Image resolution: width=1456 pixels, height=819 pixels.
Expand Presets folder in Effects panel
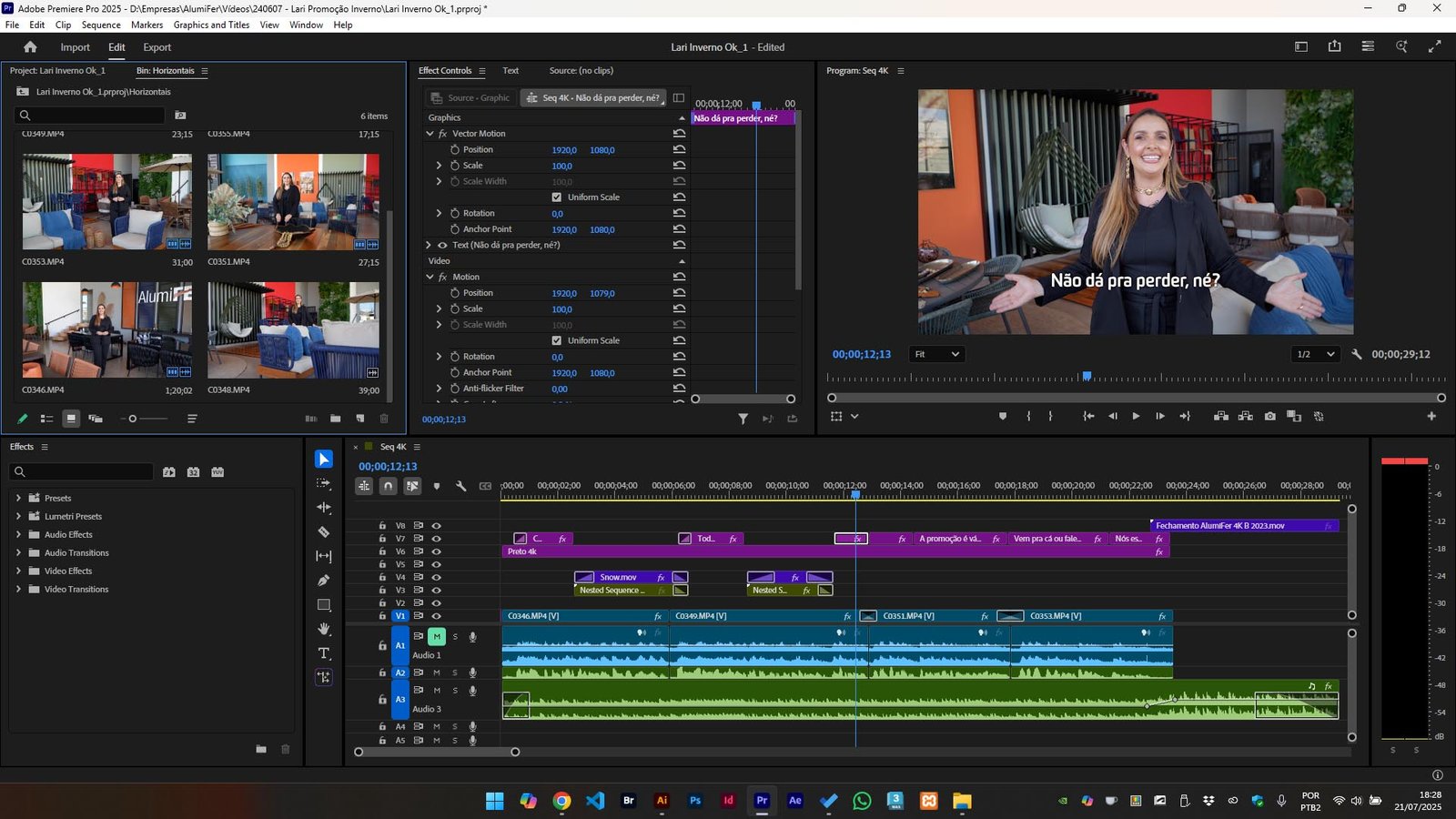[18, 498]
